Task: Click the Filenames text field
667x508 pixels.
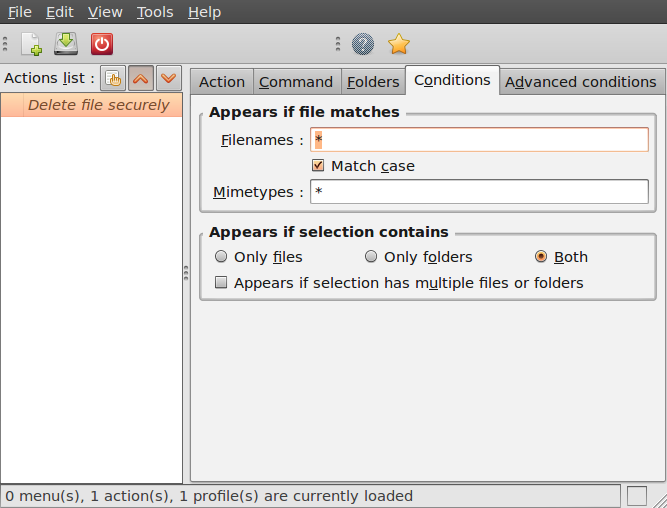Action: coord(479,140)
